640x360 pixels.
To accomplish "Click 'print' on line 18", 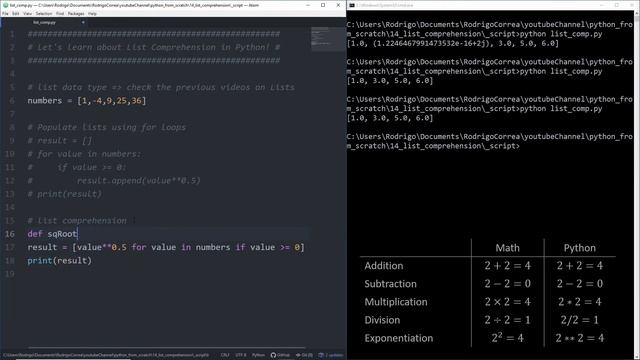I will tap(40, 260).
